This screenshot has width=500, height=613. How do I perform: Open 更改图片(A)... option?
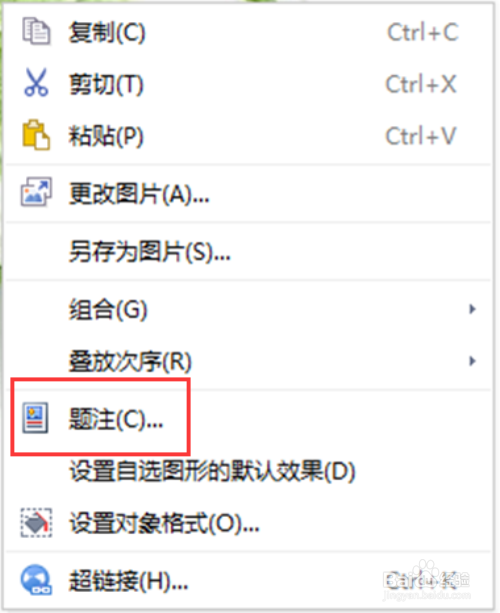248,193
